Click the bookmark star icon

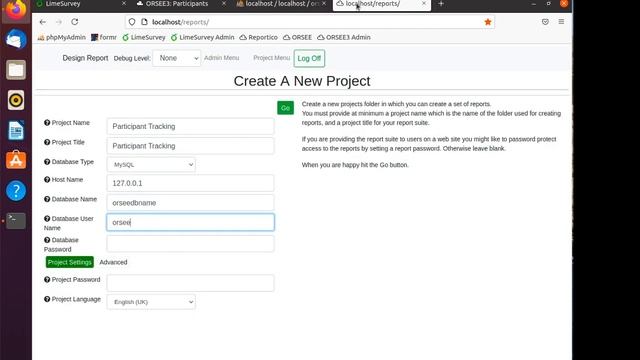click(488, 22)
